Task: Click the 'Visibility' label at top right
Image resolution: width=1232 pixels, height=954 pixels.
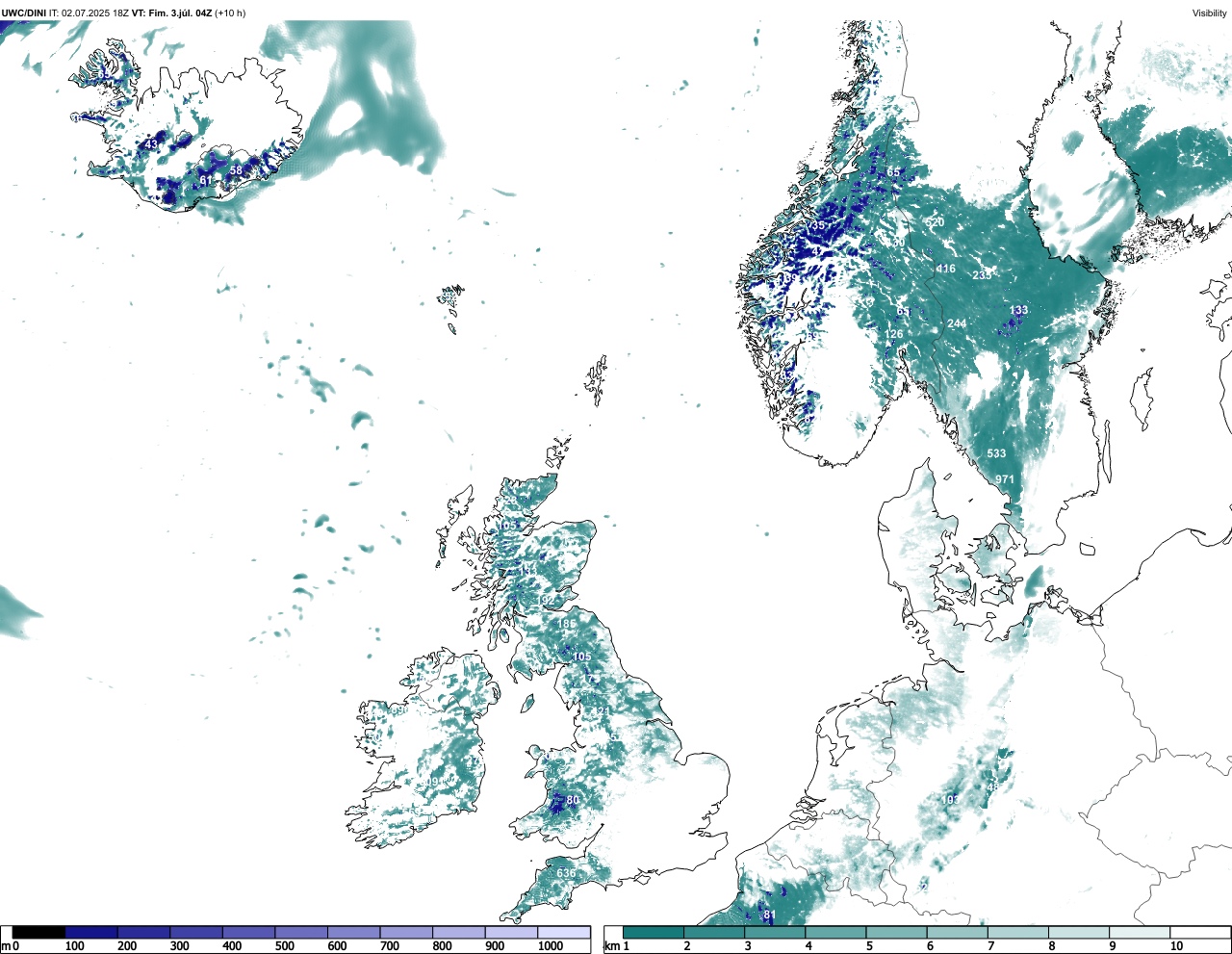Action: pos(1210,13)
